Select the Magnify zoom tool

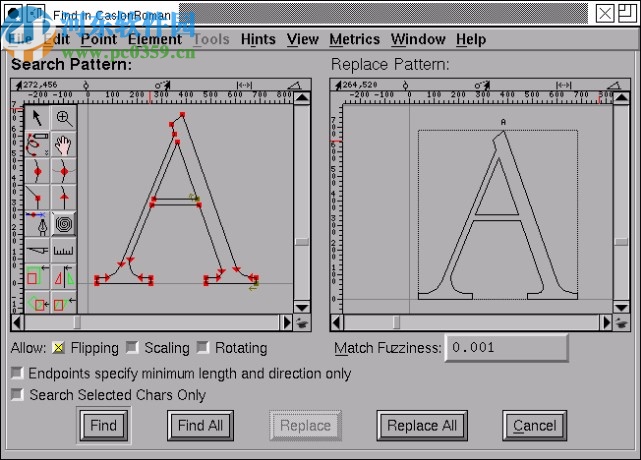tap(64, 118)
